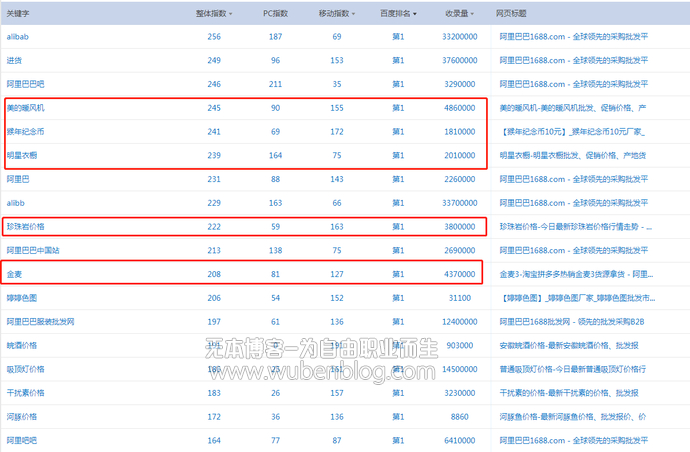The image size is (690, 452).
Task: Open page title link 珍珠岩价格-今日最新珍珠岩价格
Action: (576, 227)
